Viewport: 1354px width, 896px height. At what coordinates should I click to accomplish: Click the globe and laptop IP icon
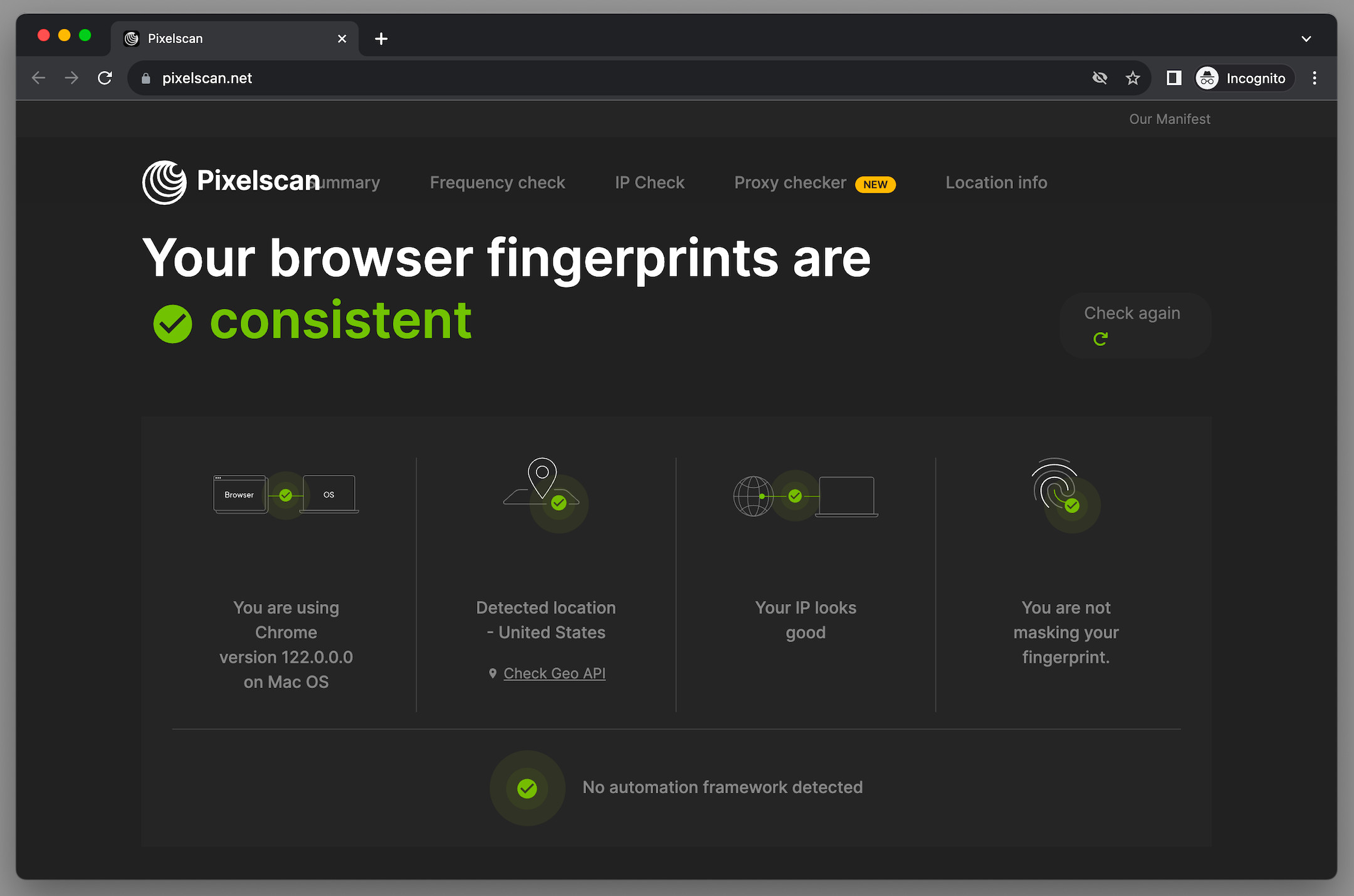[x=806, y=496]
